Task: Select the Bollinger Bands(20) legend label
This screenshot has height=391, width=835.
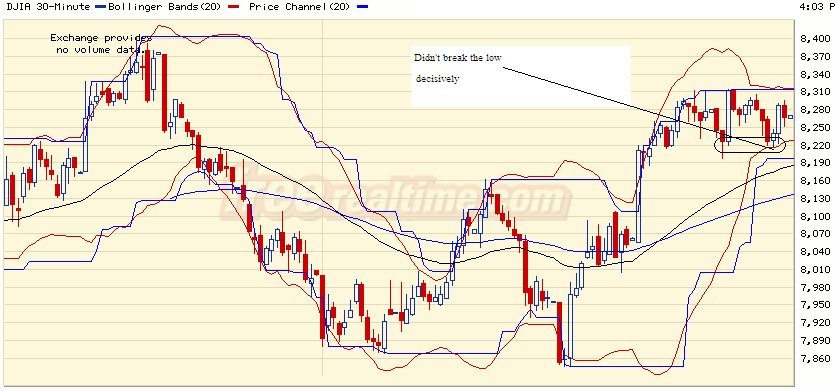Action: point(164,7)
